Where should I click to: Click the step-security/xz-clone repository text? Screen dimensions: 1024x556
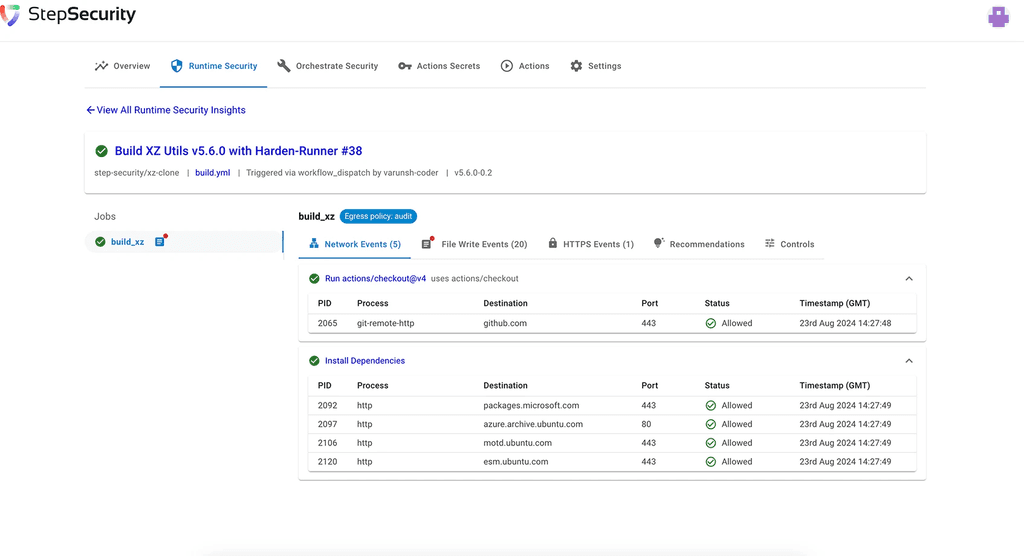click(136, 173)
